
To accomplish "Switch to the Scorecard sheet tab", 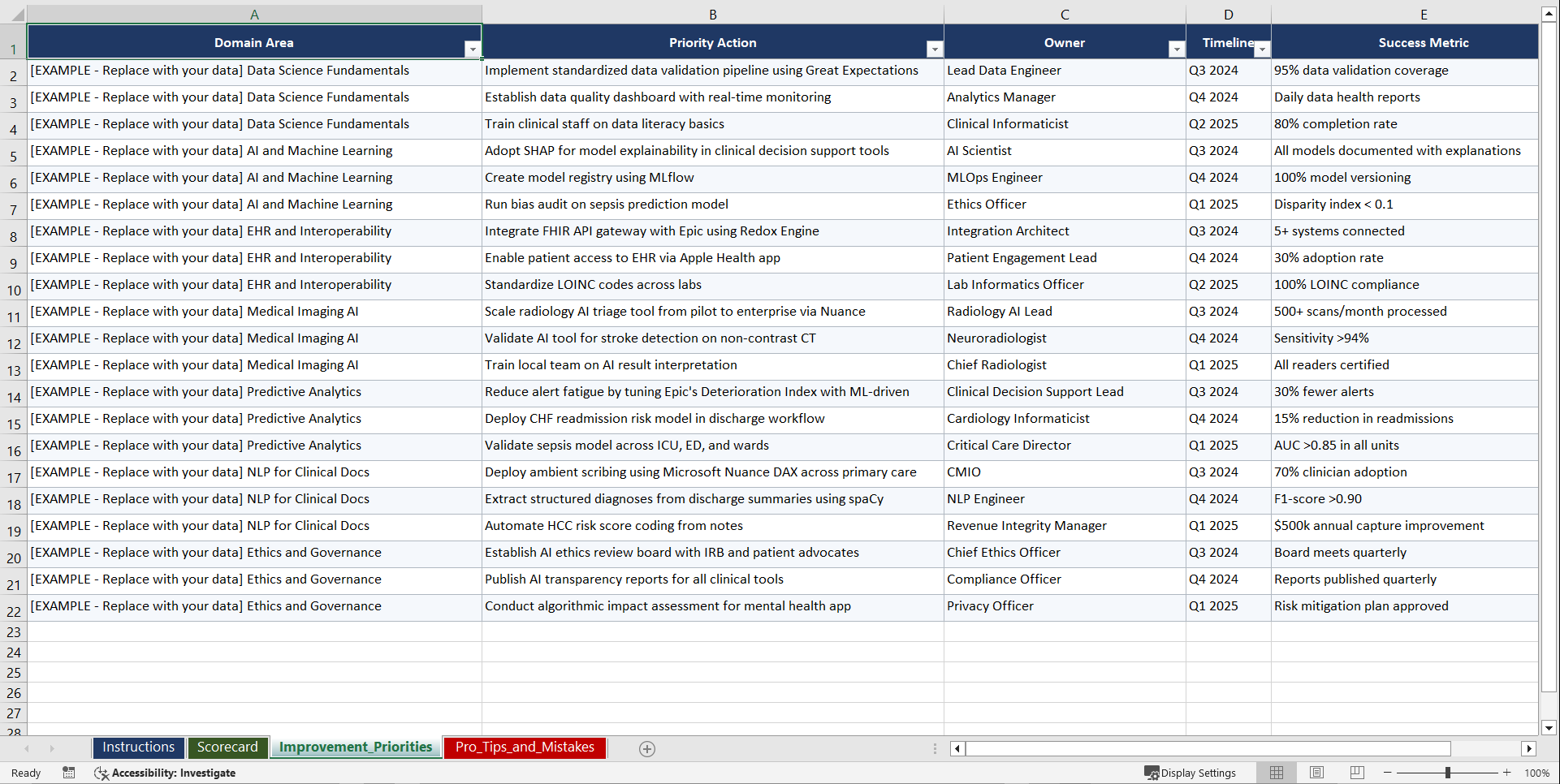I will click(x=227, y=747).
